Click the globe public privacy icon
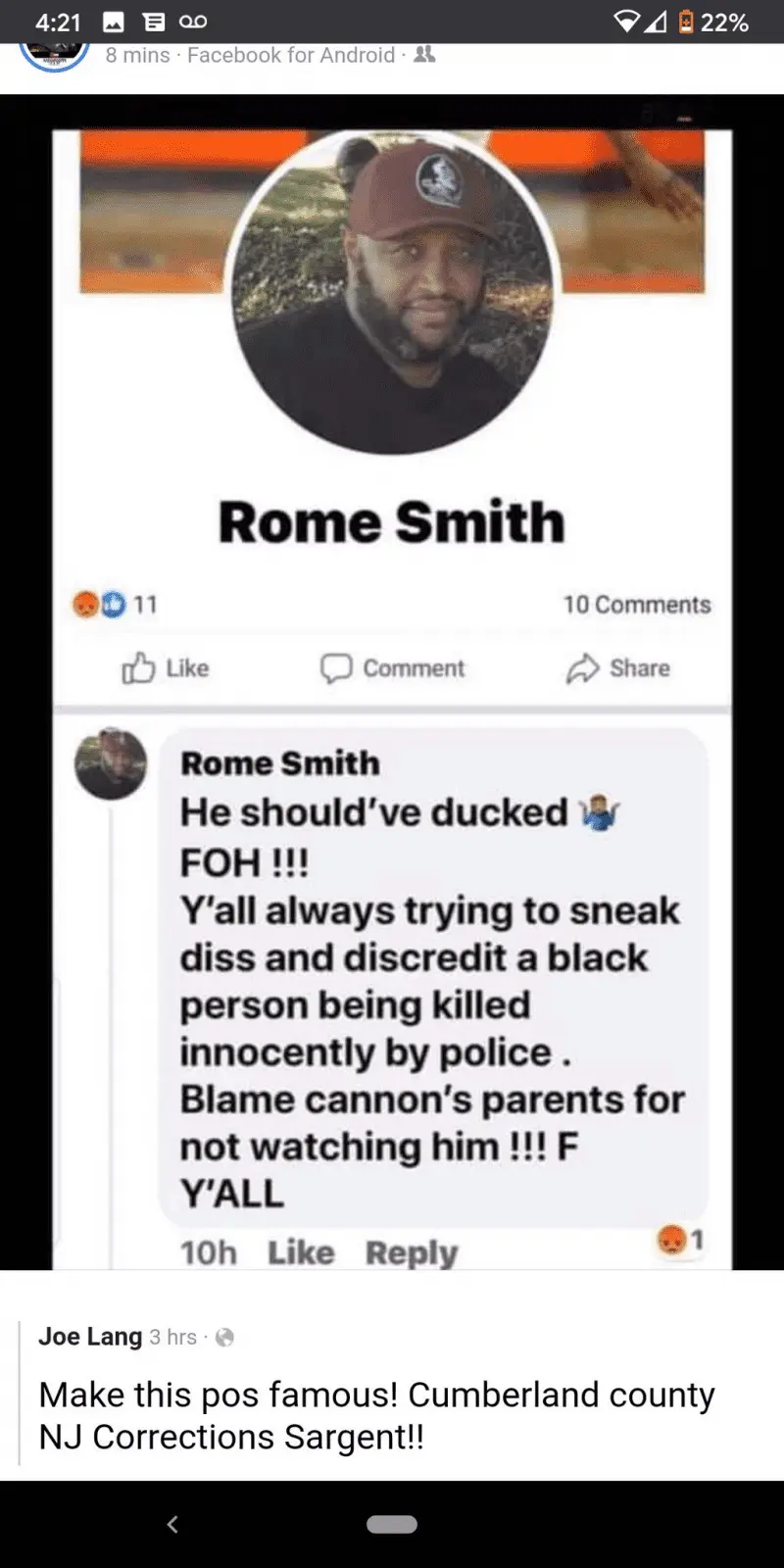Screen dimensions: 784x1568 click(224, 1337)
